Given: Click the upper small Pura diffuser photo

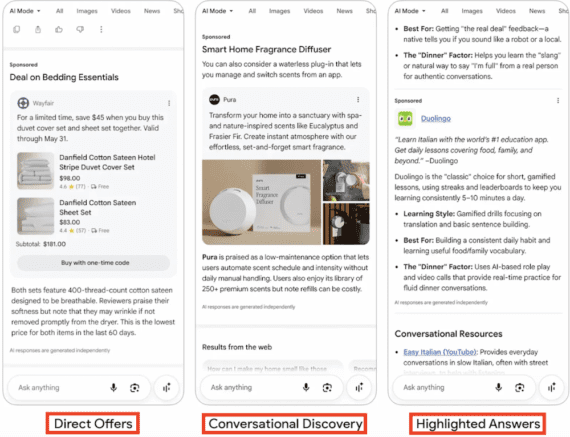Looking at the screenshot, I should 346,180.
